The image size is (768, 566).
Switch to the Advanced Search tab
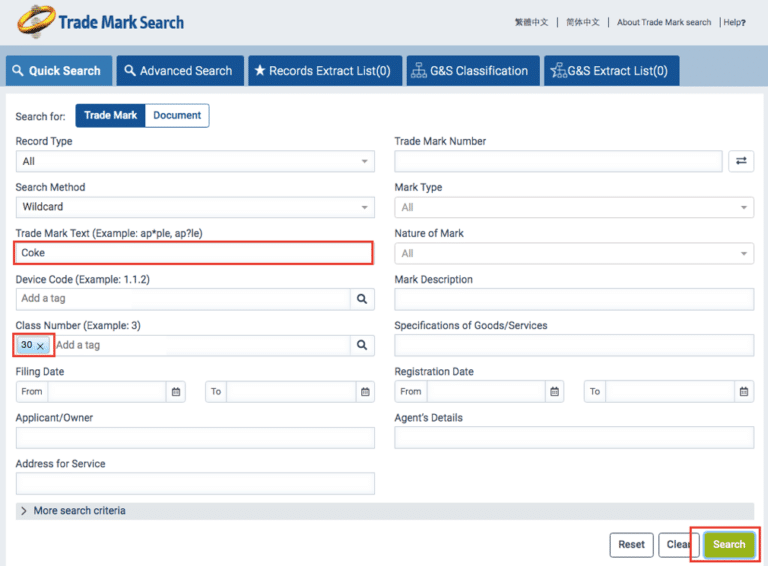(x=177, y=71)
